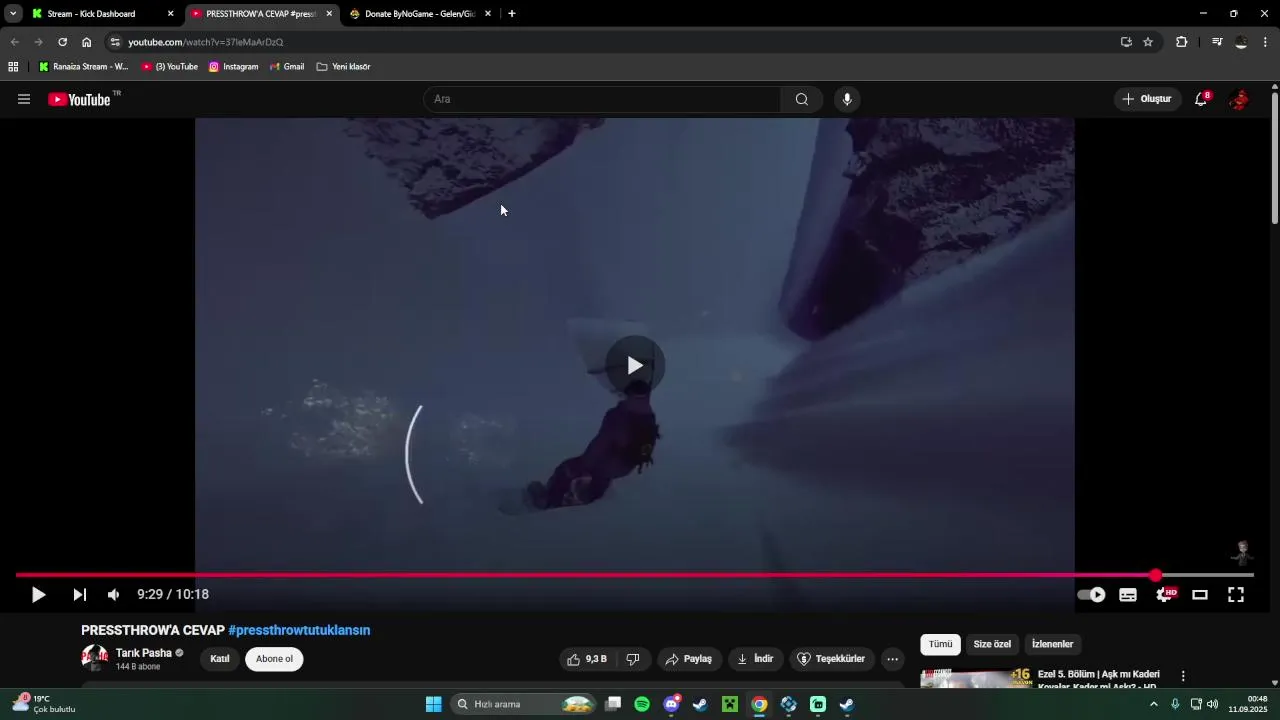
Task: Click the Paylaş share button
Action: pyautogui.click(x=689, y=659)
